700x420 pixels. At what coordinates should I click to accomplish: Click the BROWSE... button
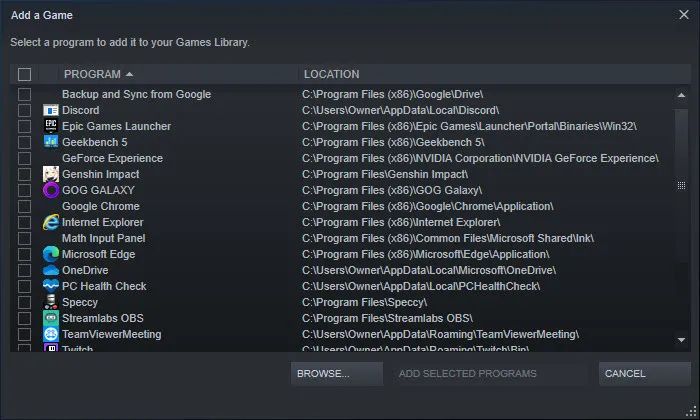(337, 374)
